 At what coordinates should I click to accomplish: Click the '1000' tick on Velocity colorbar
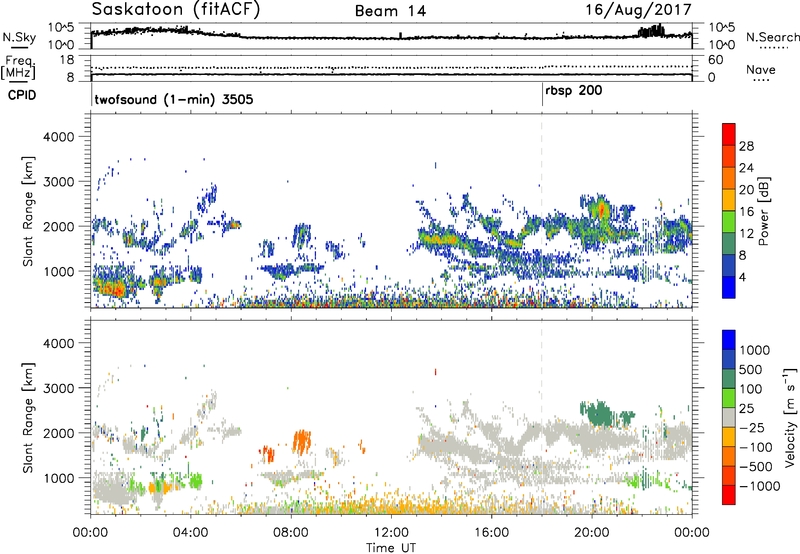pyautogui.click(x=755, y=350)
